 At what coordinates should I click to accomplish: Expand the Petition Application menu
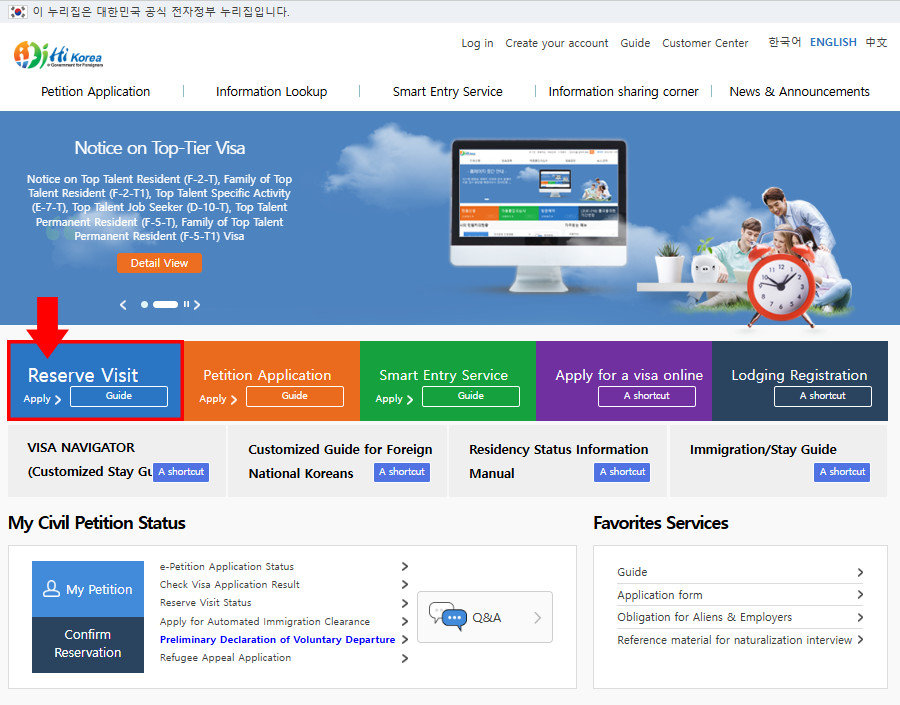tap(95, 91)
